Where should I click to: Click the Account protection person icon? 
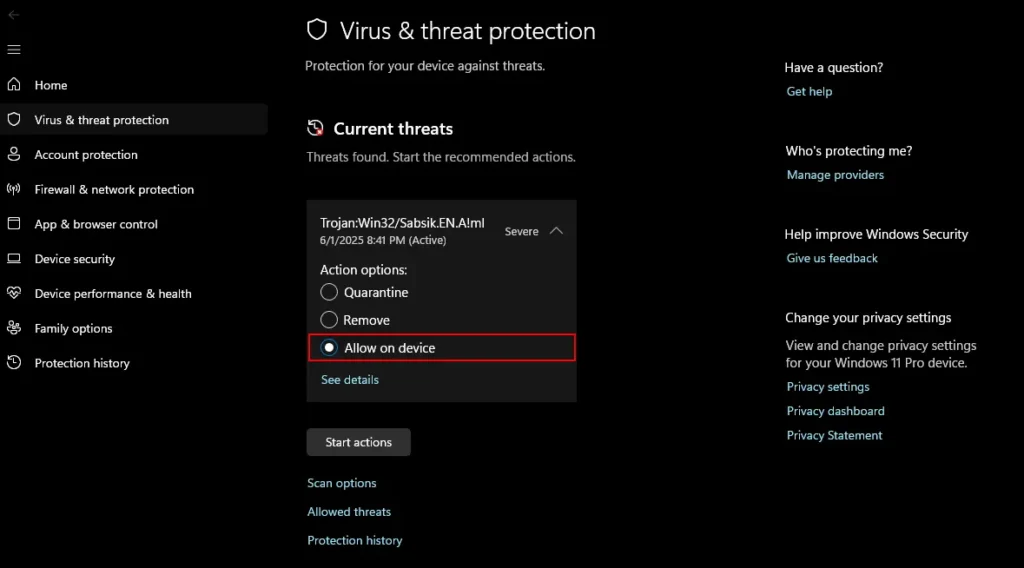click(14, 155)
